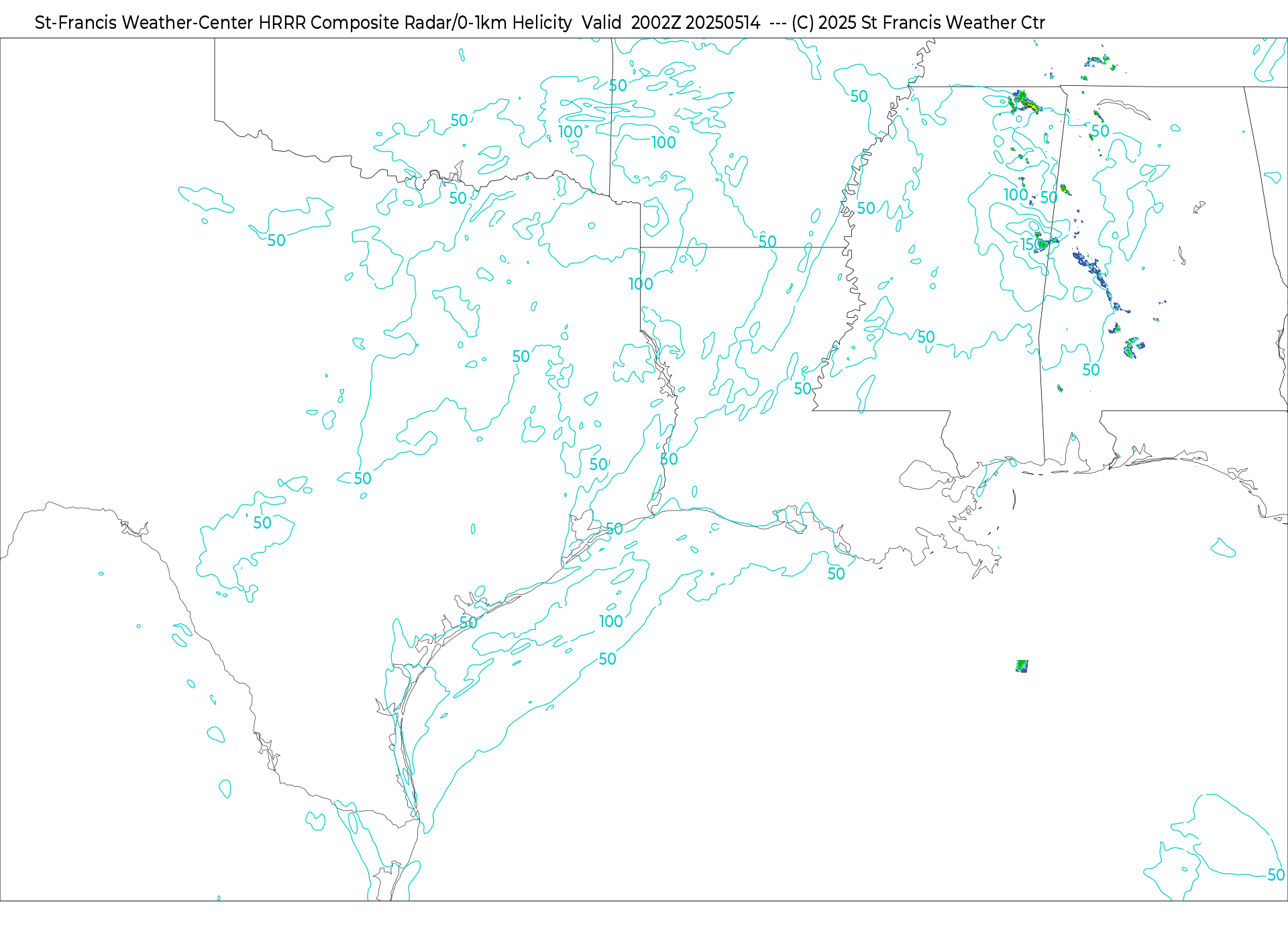Click the 'Valid 2002Z 20250514' timestamp
The height and width of the screenshot is (939, 1288).
click(x=671, y=23)
